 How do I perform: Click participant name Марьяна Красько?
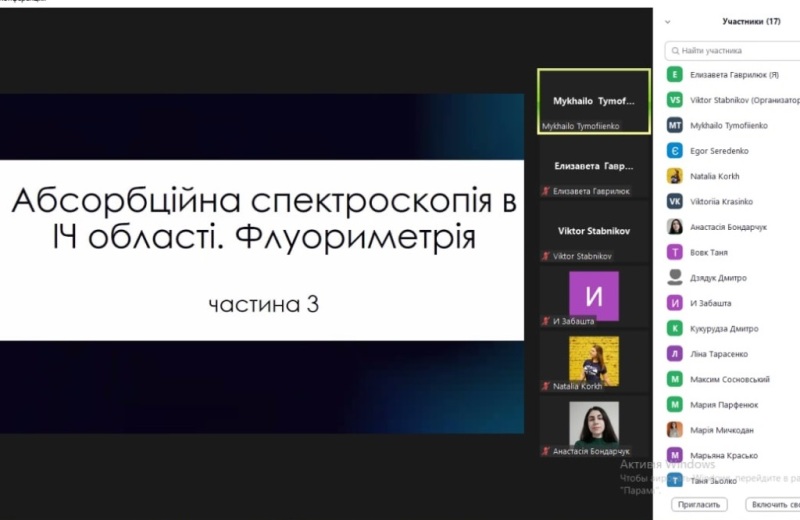point(724,456)
